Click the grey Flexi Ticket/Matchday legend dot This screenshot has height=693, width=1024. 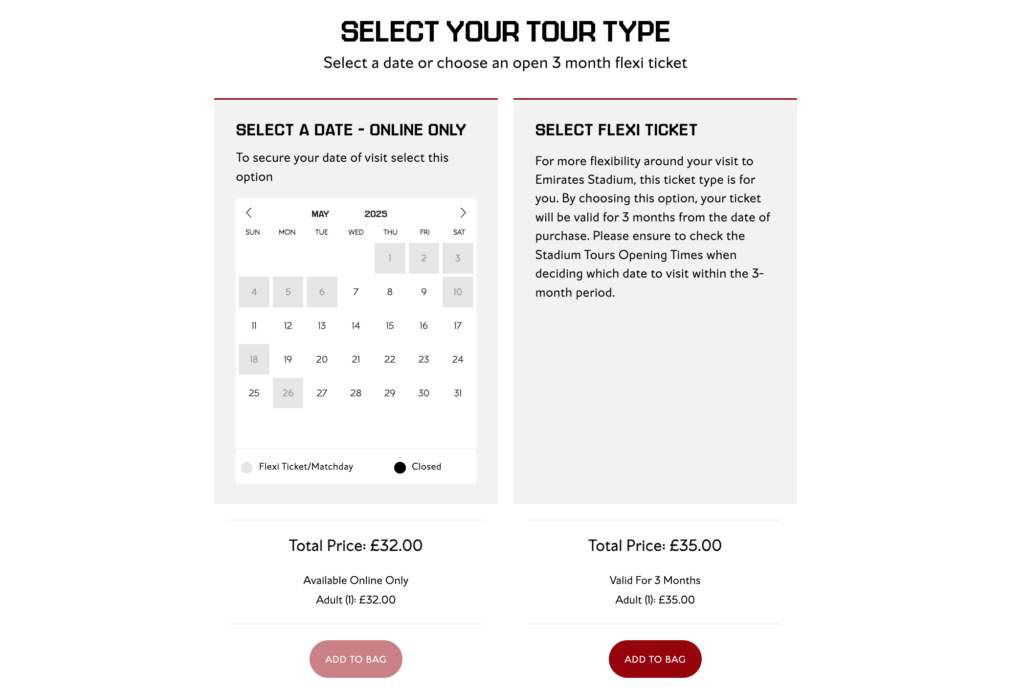[x=247, y=468]
